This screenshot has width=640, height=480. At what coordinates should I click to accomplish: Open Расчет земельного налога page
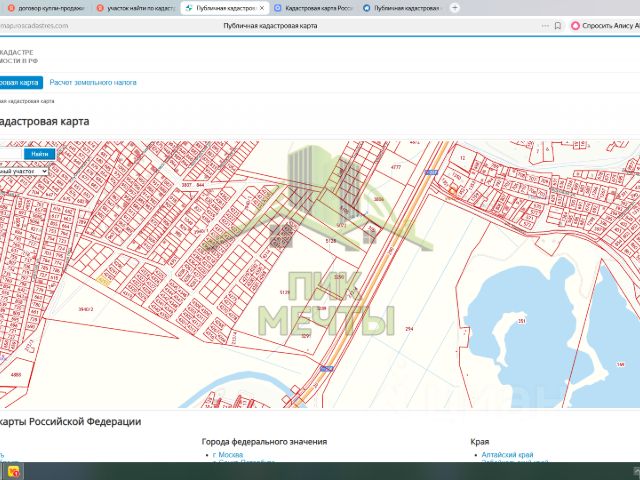click(93, 82)
